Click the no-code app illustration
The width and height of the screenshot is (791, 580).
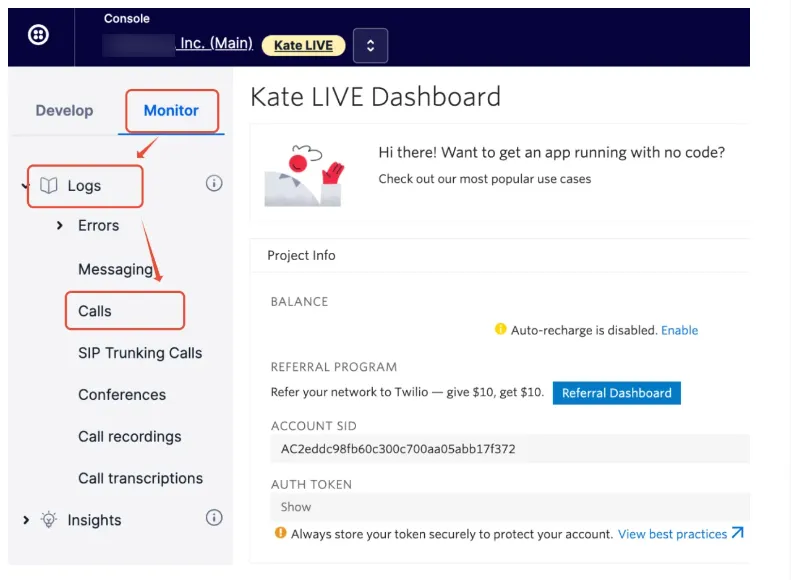tap(305, 176)
